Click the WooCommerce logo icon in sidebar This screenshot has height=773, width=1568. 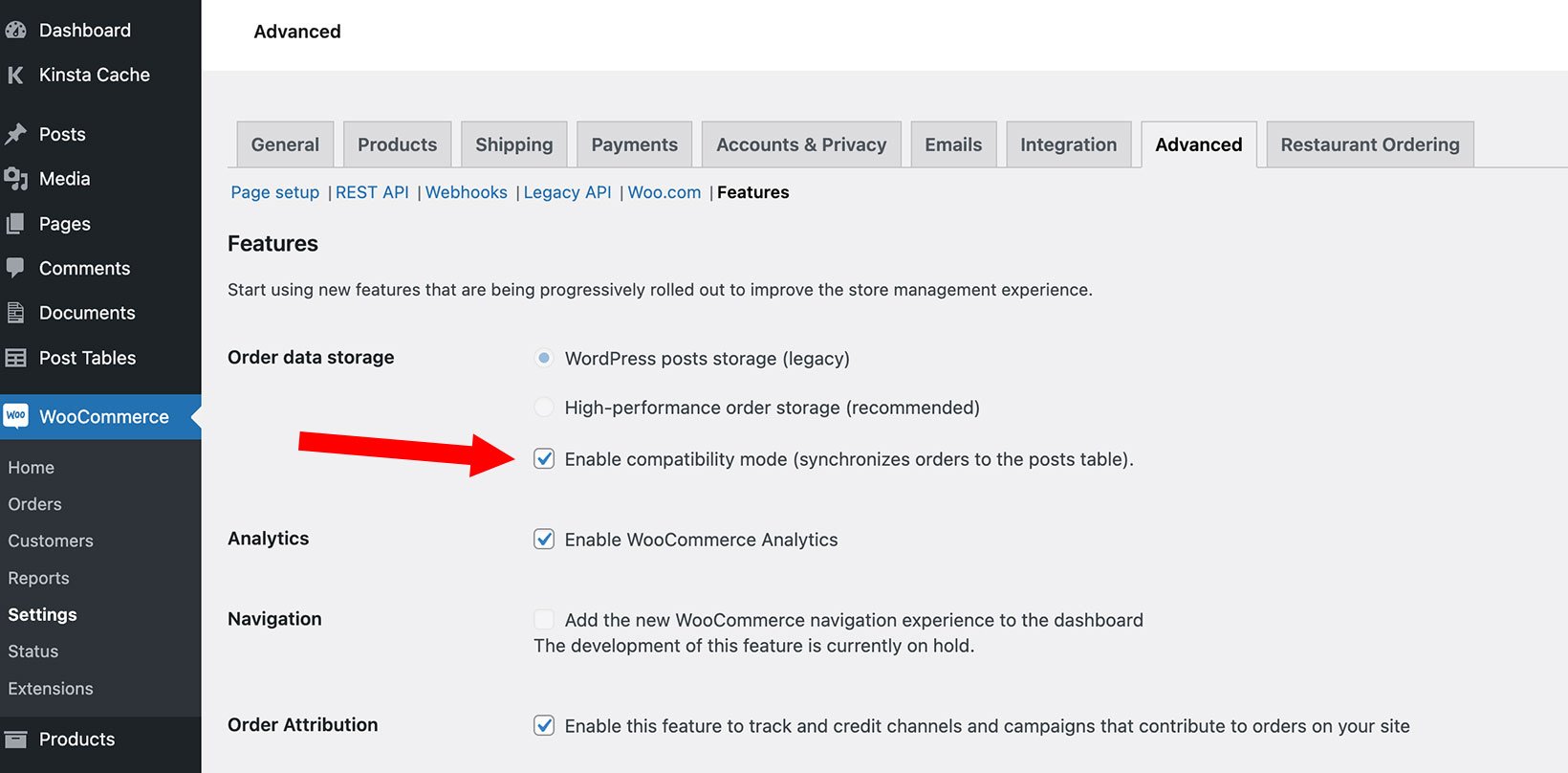click(x=15, y=416)
